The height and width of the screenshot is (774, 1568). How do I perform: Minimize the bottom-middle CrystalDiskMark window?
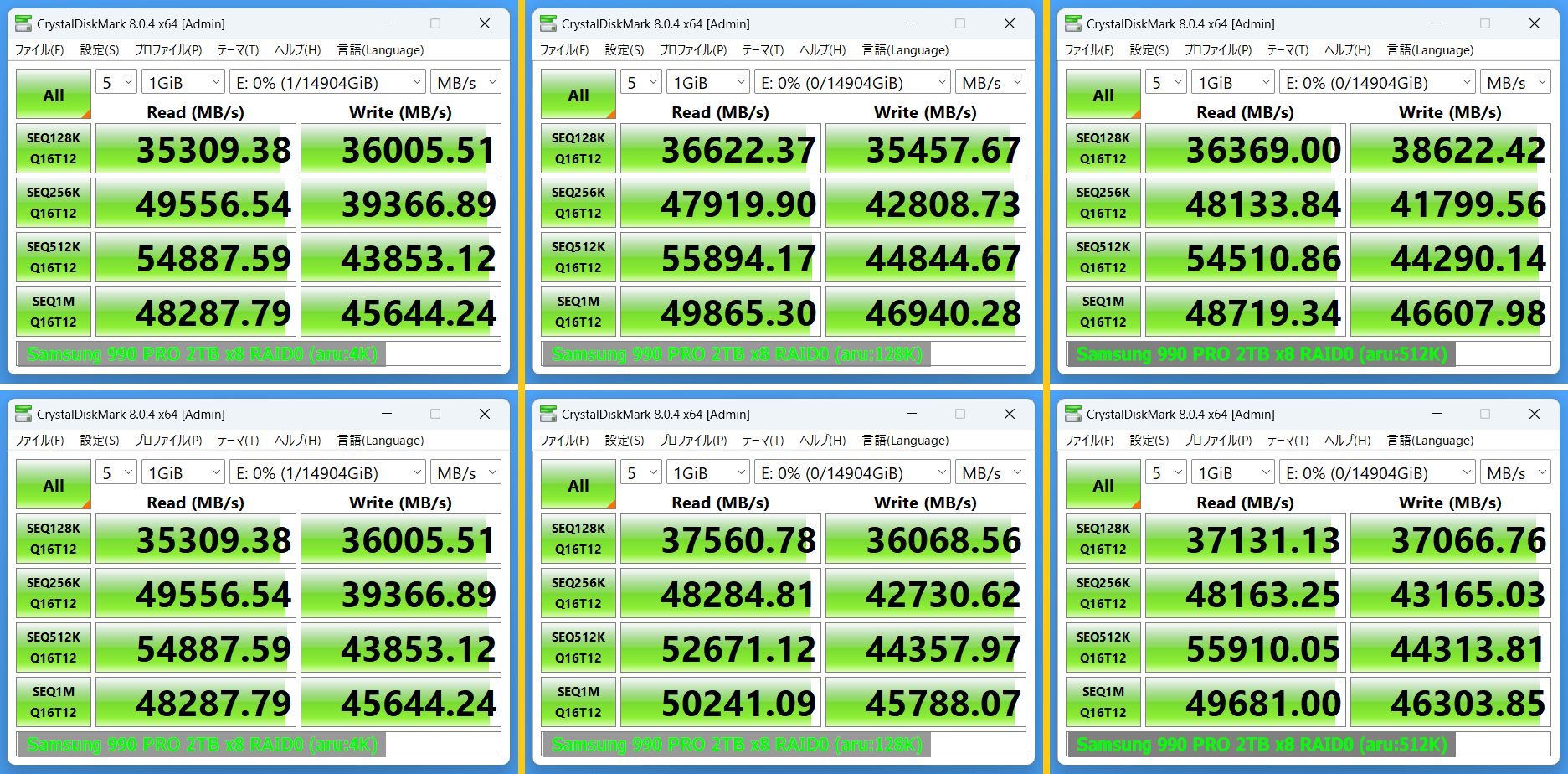coord(912,414)
